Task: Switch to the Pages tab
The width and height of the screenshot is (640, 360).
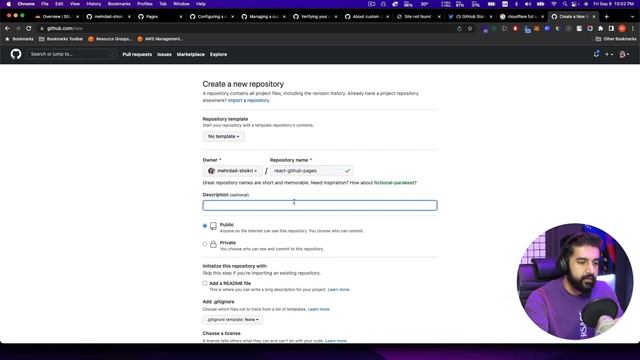Action: 159,17
